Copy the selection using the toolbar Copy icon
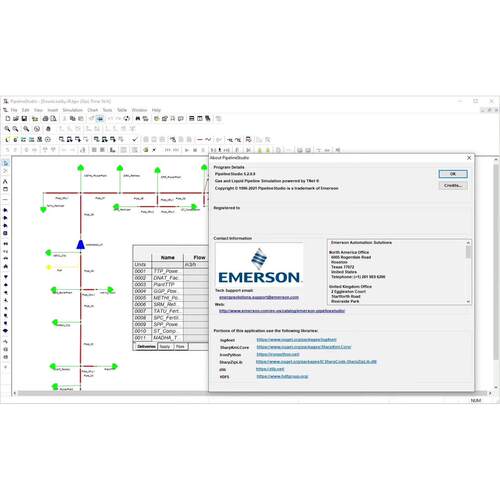Screen dimensions: 500x500 coord(72,118)
